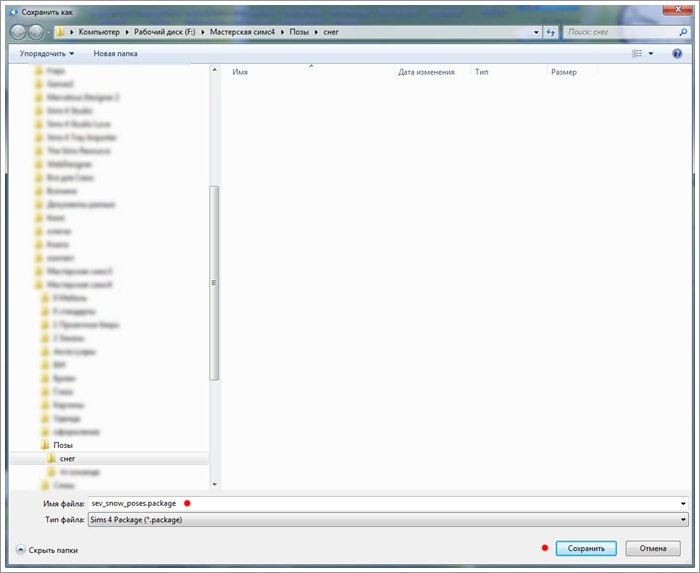This screenshot has height=573, width=700.
Task: Click Новая папка in the toolbar
Action: pos(115,53)
